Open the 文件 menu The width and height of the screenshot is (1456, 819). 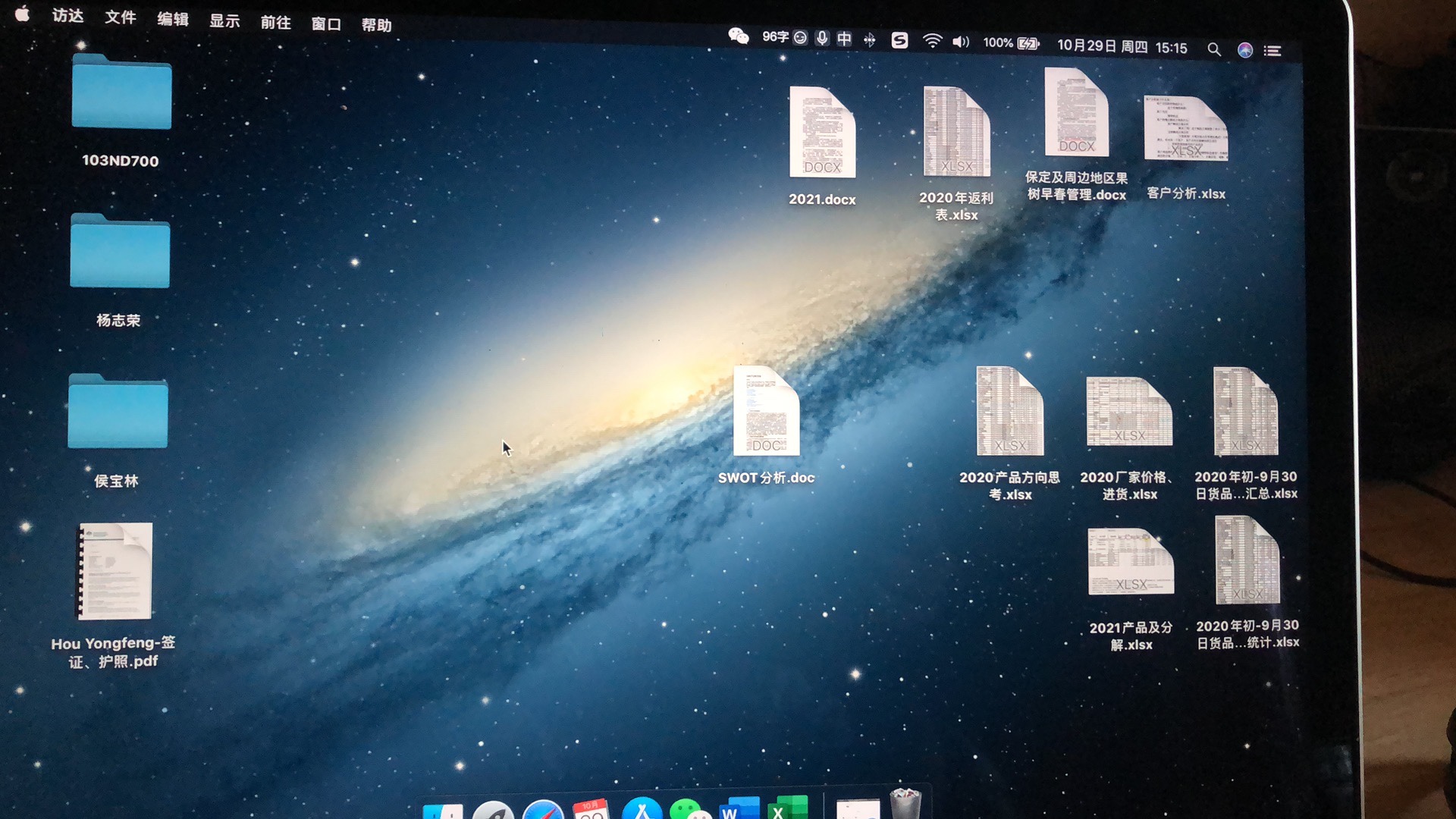(x=120, y=17)
